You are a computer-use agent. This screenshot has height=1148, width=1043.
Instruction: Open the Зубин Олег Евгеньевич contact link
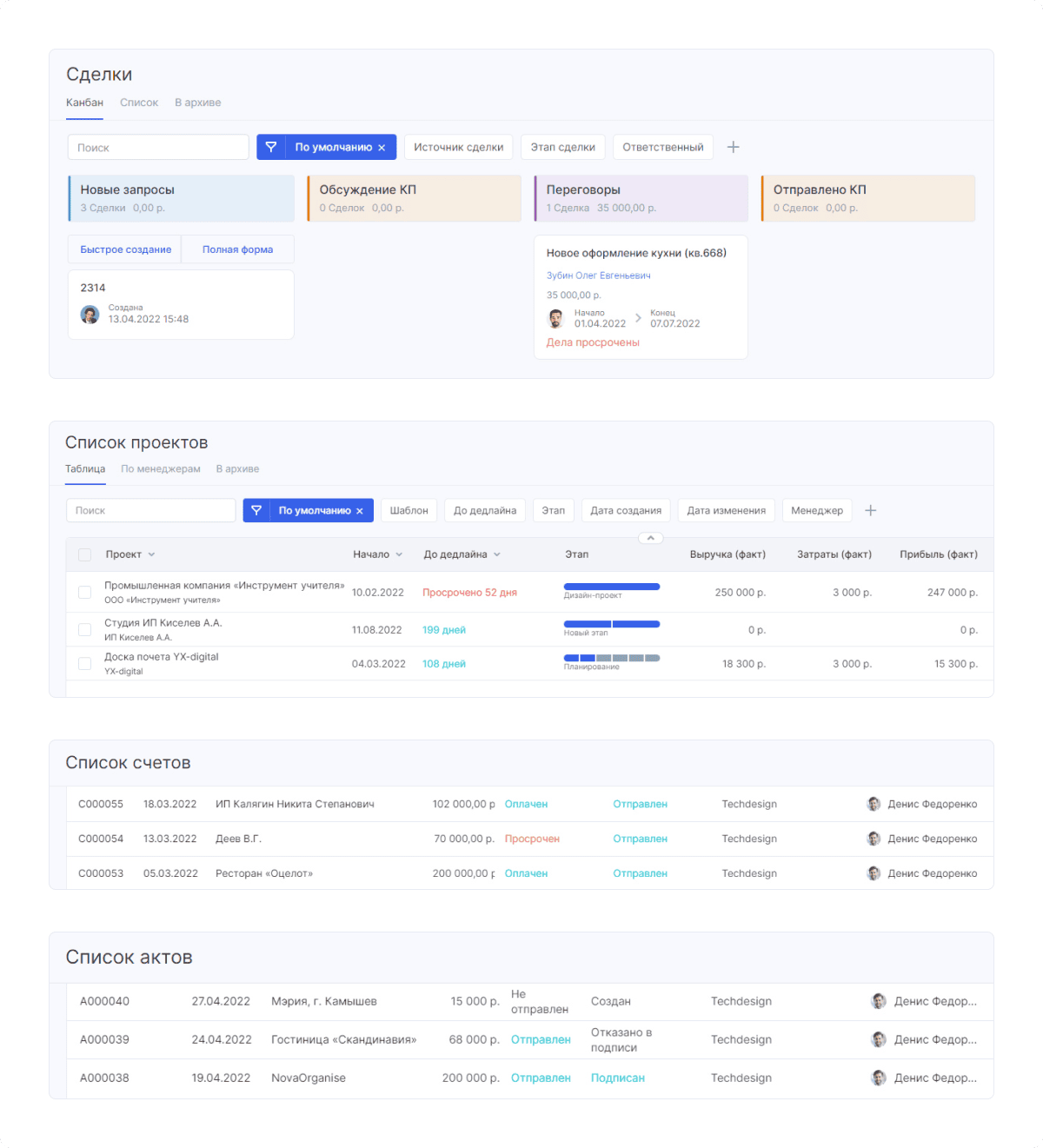598,275
